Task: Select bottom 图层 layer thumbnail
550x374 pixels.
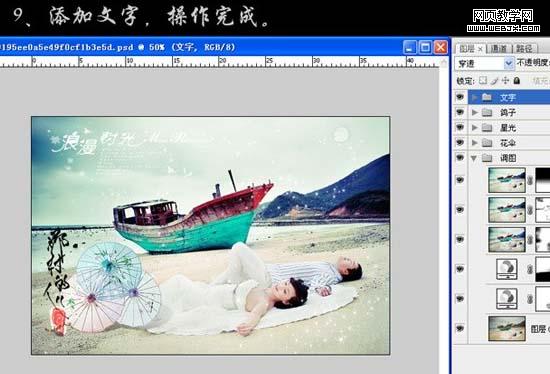Action: pyautogui.click(x=507, y=328)
